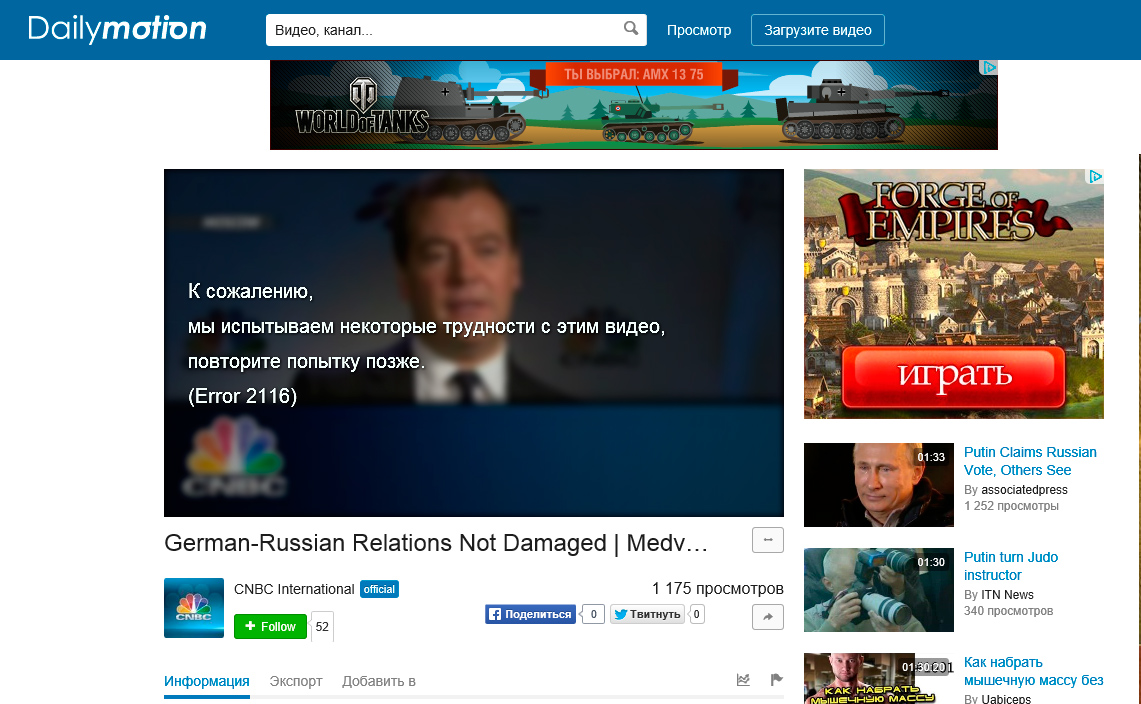
Task: Open the Добавить в tab
Action: (x=378, y=681)
